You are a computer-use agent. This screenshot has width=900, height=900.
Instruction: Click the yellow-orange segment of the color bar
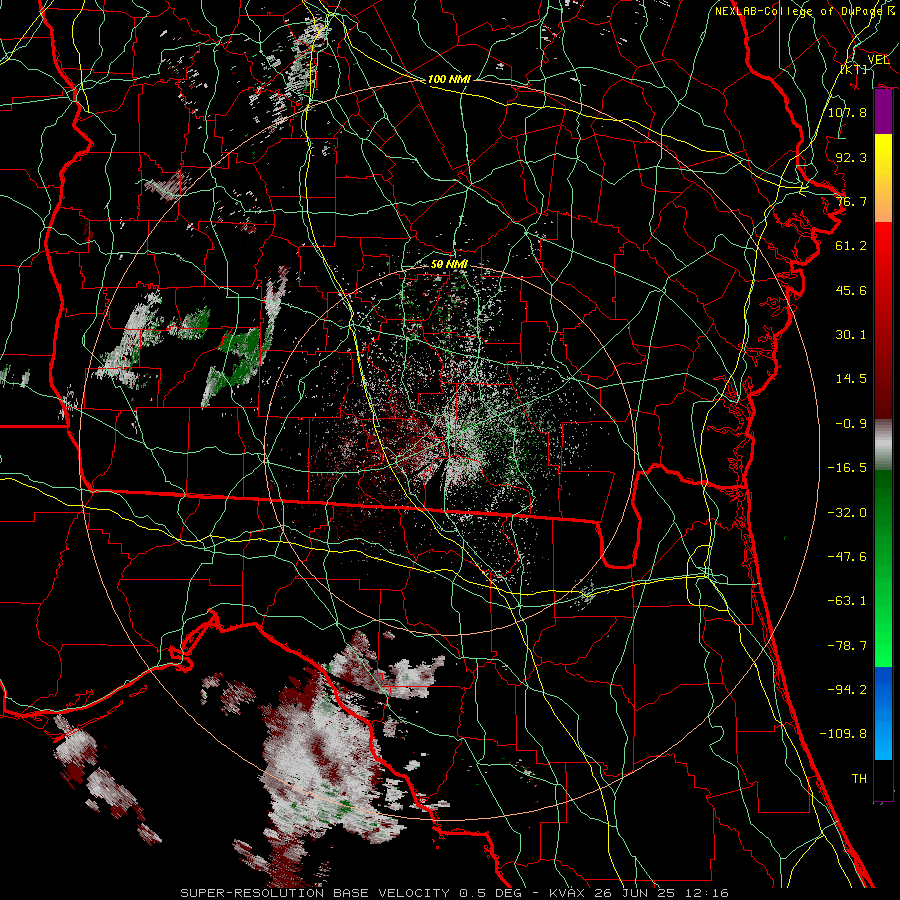click(883, 178)
